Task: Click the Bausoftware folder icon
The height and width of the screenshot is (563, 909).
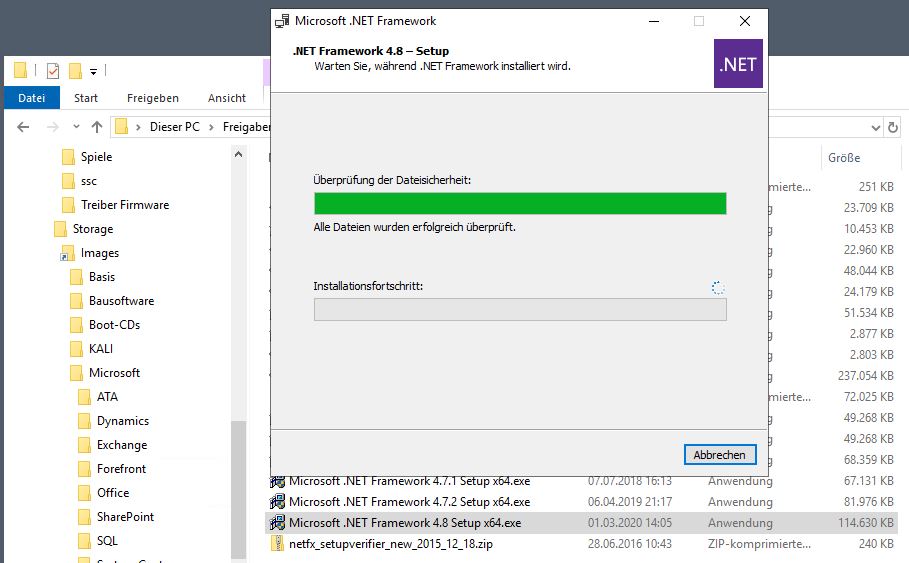Action: click(76, 301)
